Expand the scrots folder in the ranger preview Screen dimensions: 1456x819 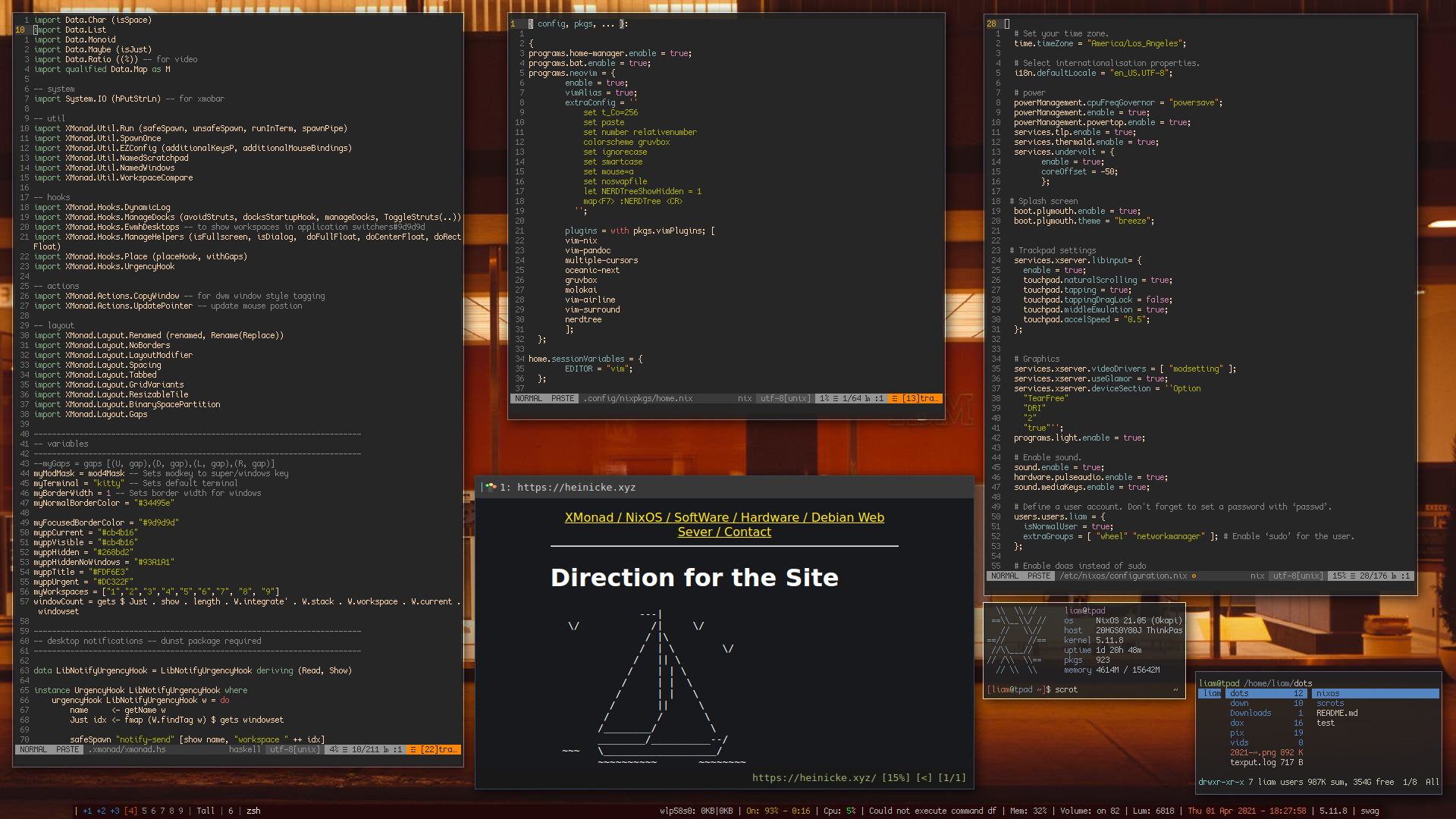(1329, 704)
